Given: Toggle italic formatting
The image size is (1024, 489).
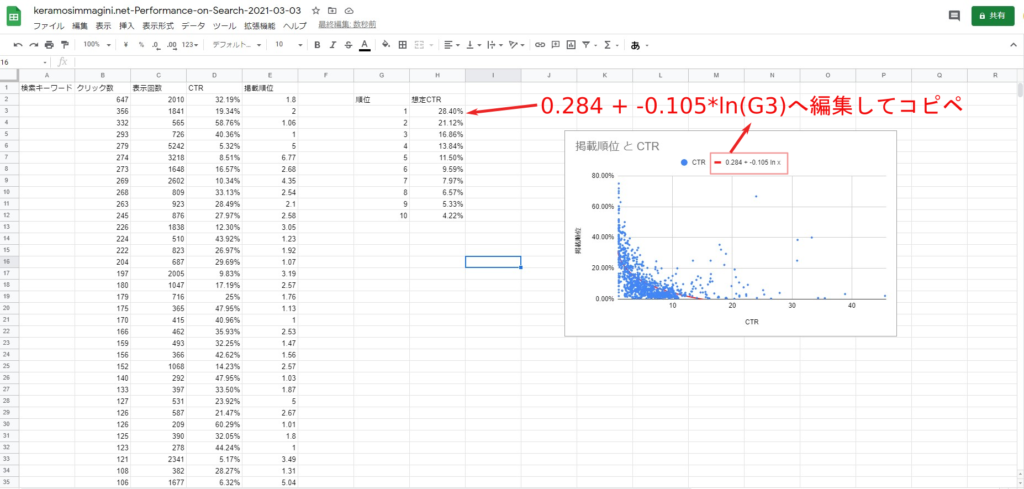Looking at the screenshot, I should [333, 45].
